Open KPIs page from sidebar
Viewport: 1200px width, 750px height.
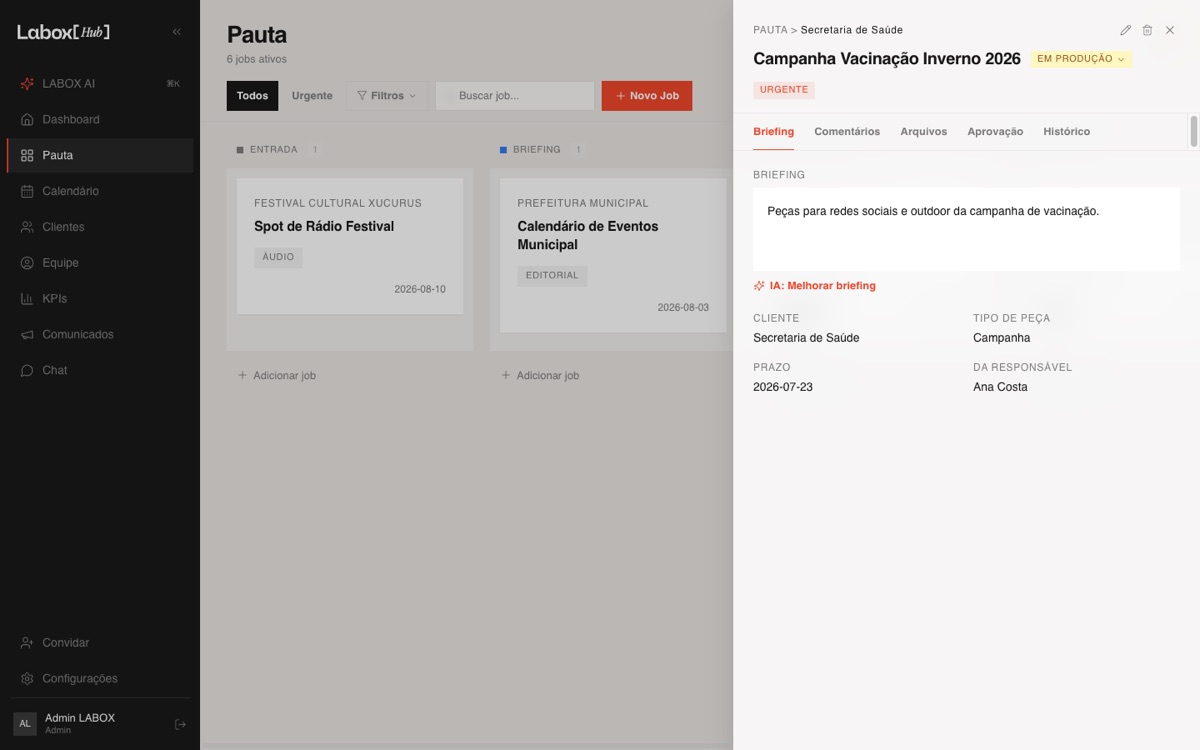coord(100,299)
